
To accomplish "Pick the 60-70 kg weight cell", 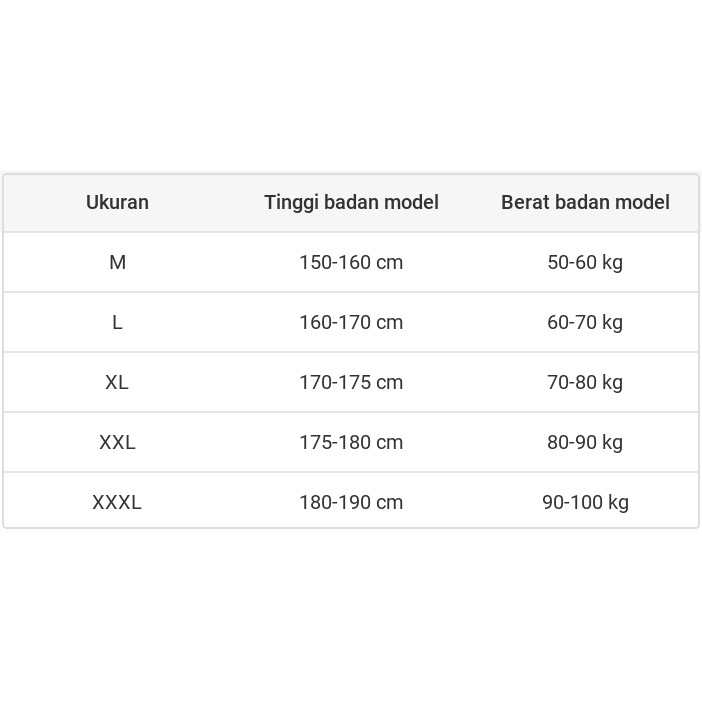I will [x=585, y=322].
